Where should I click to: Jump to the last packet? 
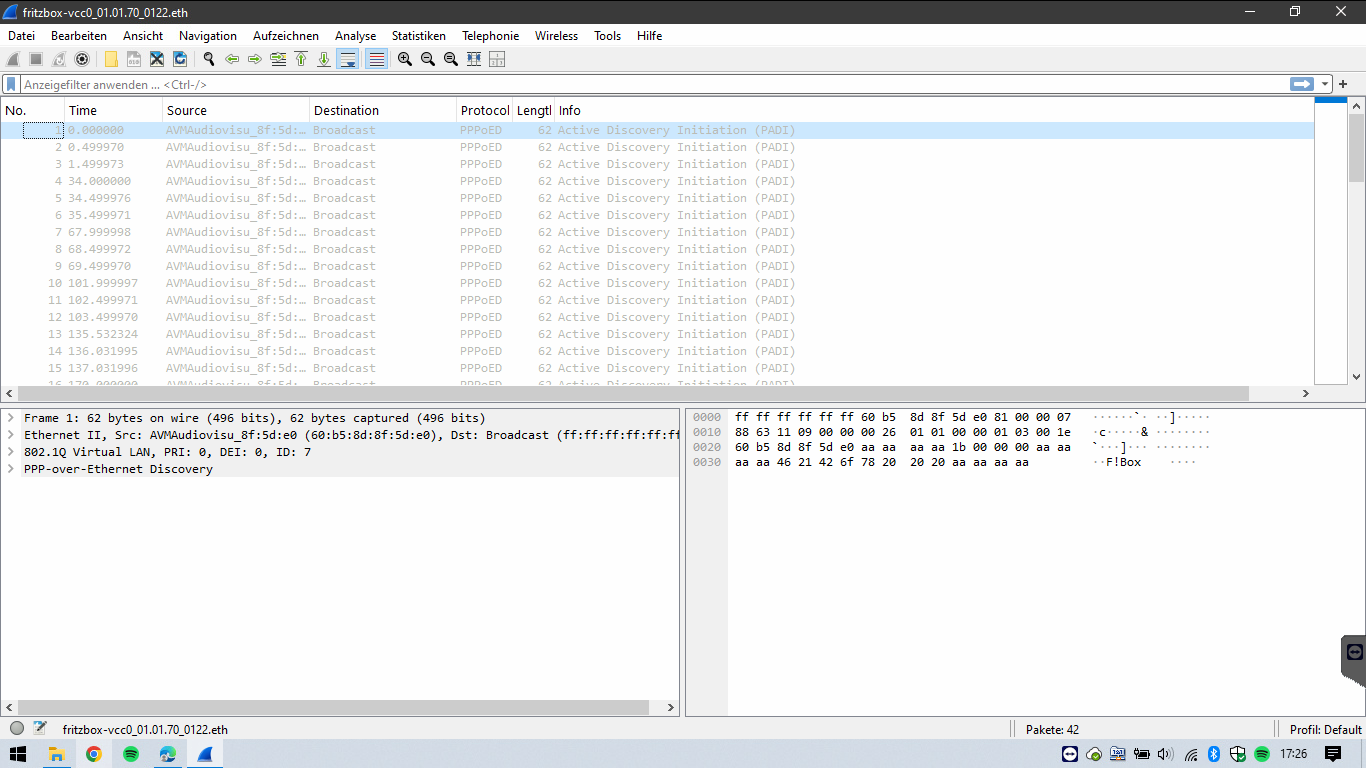[x=324, y=59]
